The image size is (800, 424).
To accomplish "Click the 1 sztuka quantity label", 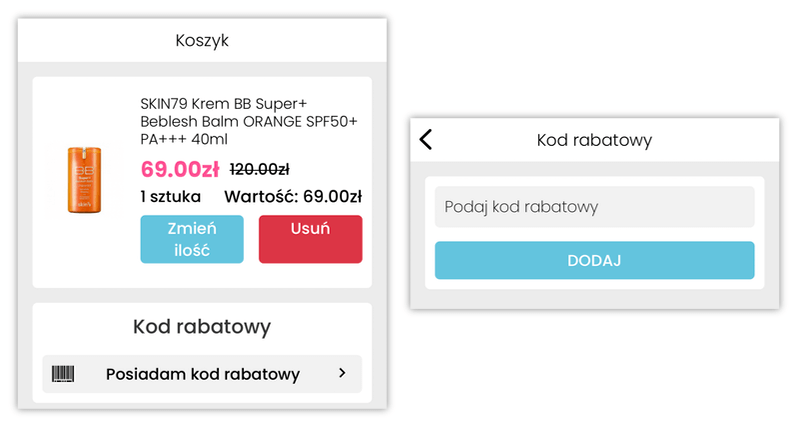I will 170,196.
